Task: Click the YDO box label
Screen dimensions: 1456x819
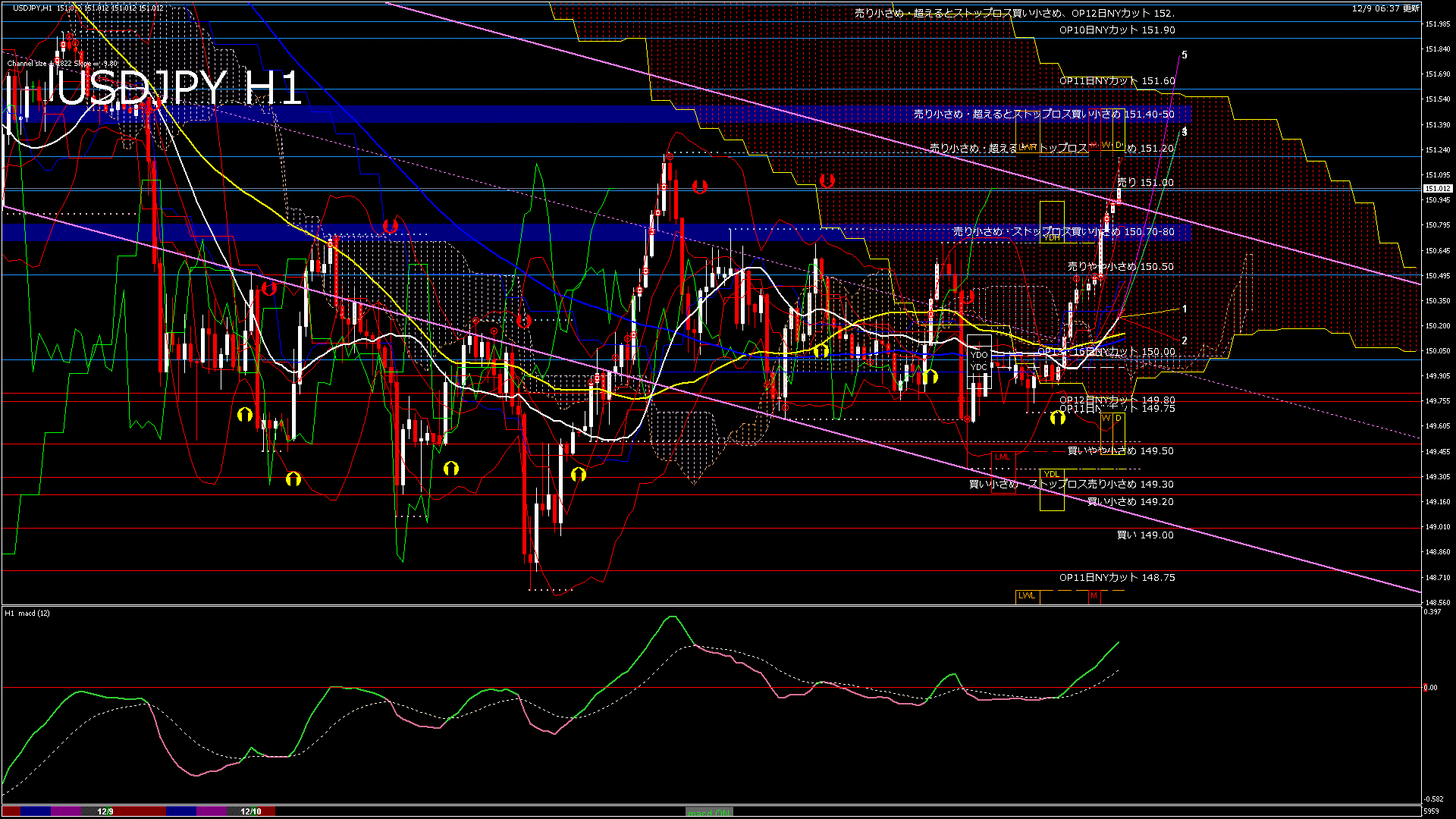Action: click(x=979, y=355)
